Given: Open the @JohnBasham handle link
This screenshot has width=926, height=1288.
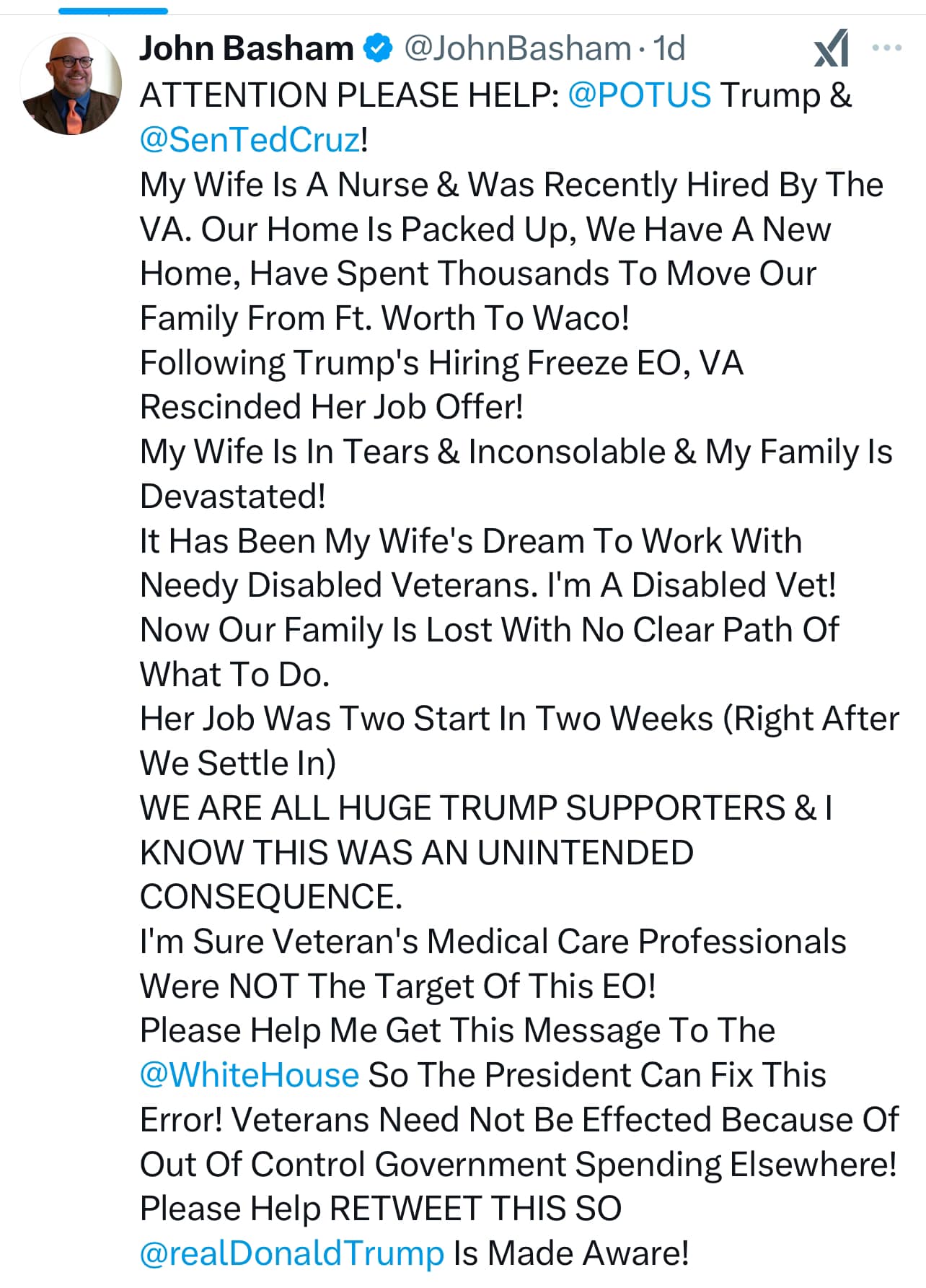Looking at the screenshot, I should (x=517, y=48).
